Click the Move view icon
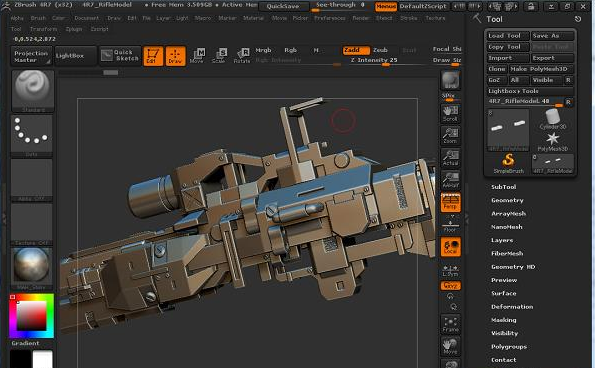595x368 pixels. 450,346
